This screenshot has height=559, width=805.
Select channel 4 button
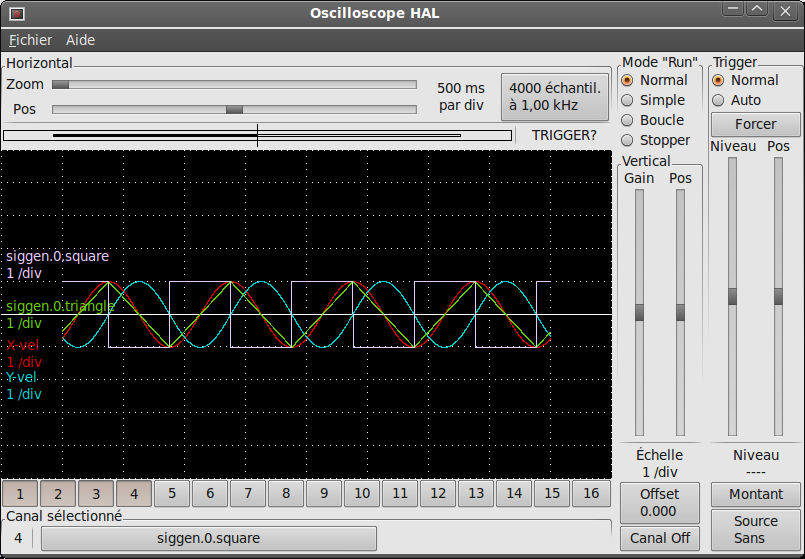click(x=134, y=494)
